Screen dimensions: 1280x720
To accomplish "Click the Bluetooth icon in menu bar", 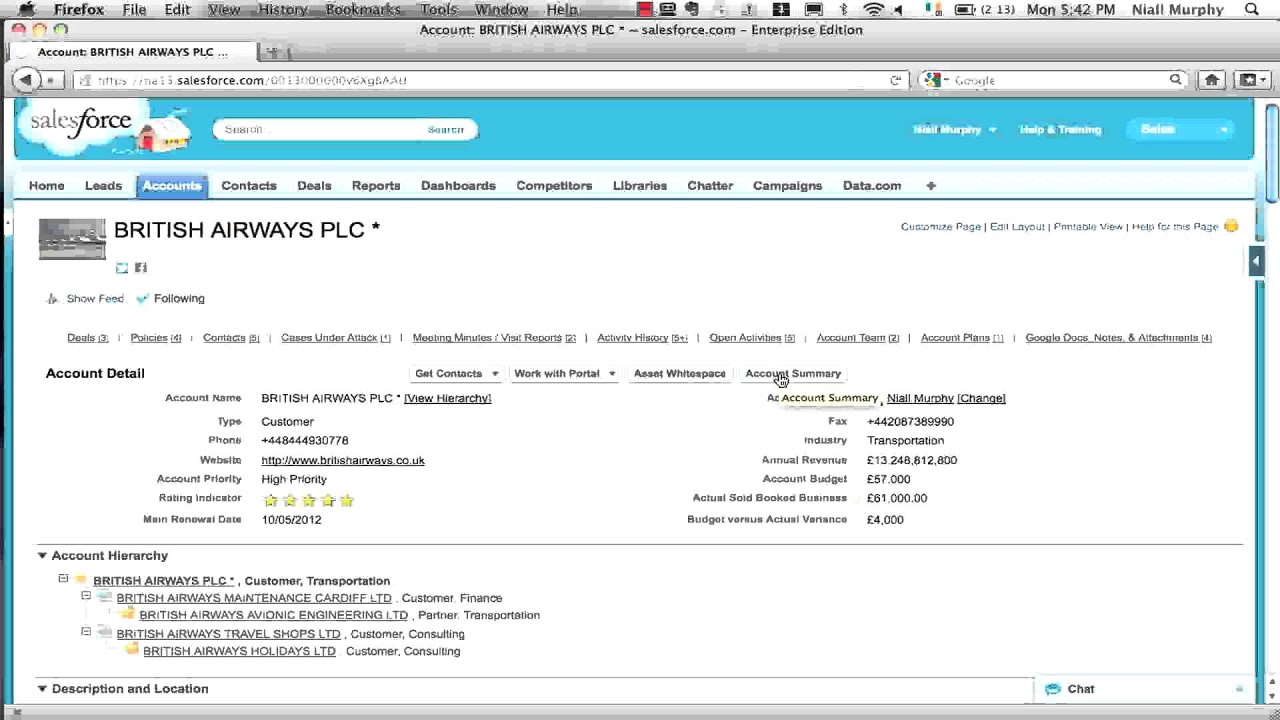I will tap(843, 10).
